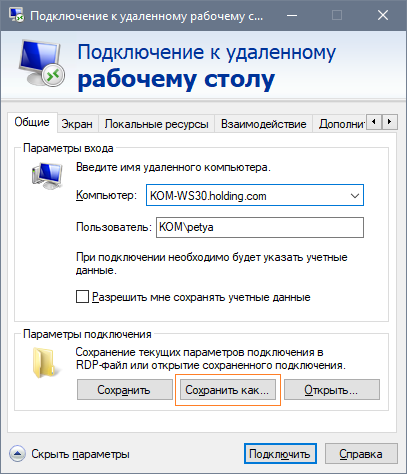
Task: Click the tab scroll left arrow
Action: click(x=374, y=122)
